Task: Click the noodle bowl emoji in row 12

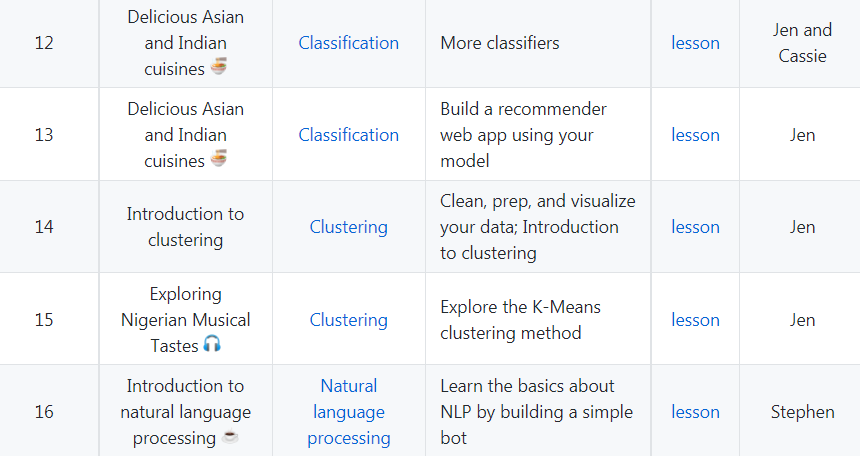Action: click(219, 67)
